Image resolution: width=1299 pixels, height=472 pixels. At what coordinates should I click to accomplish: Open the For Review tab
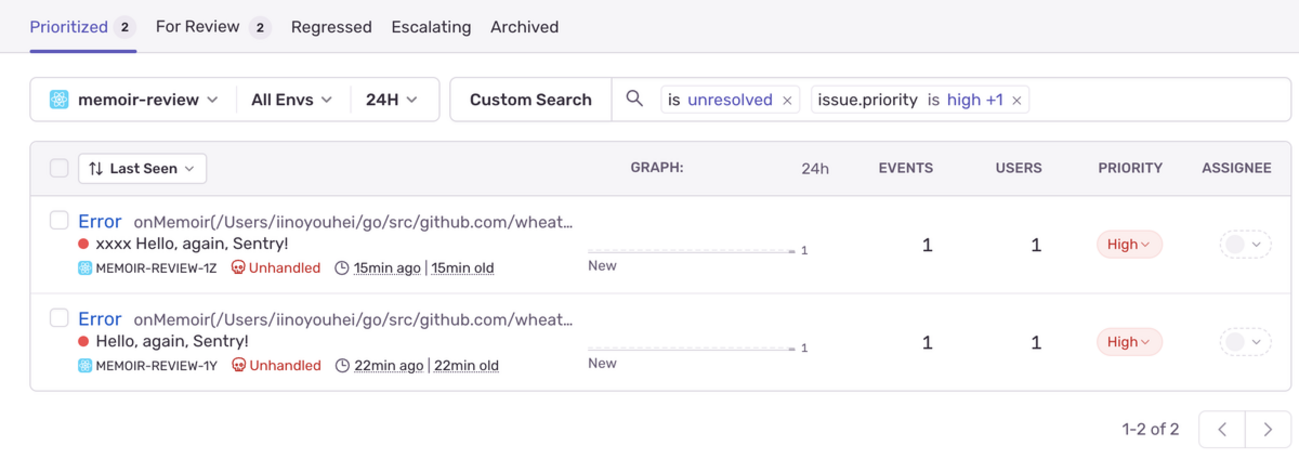[x=213, y=27]
